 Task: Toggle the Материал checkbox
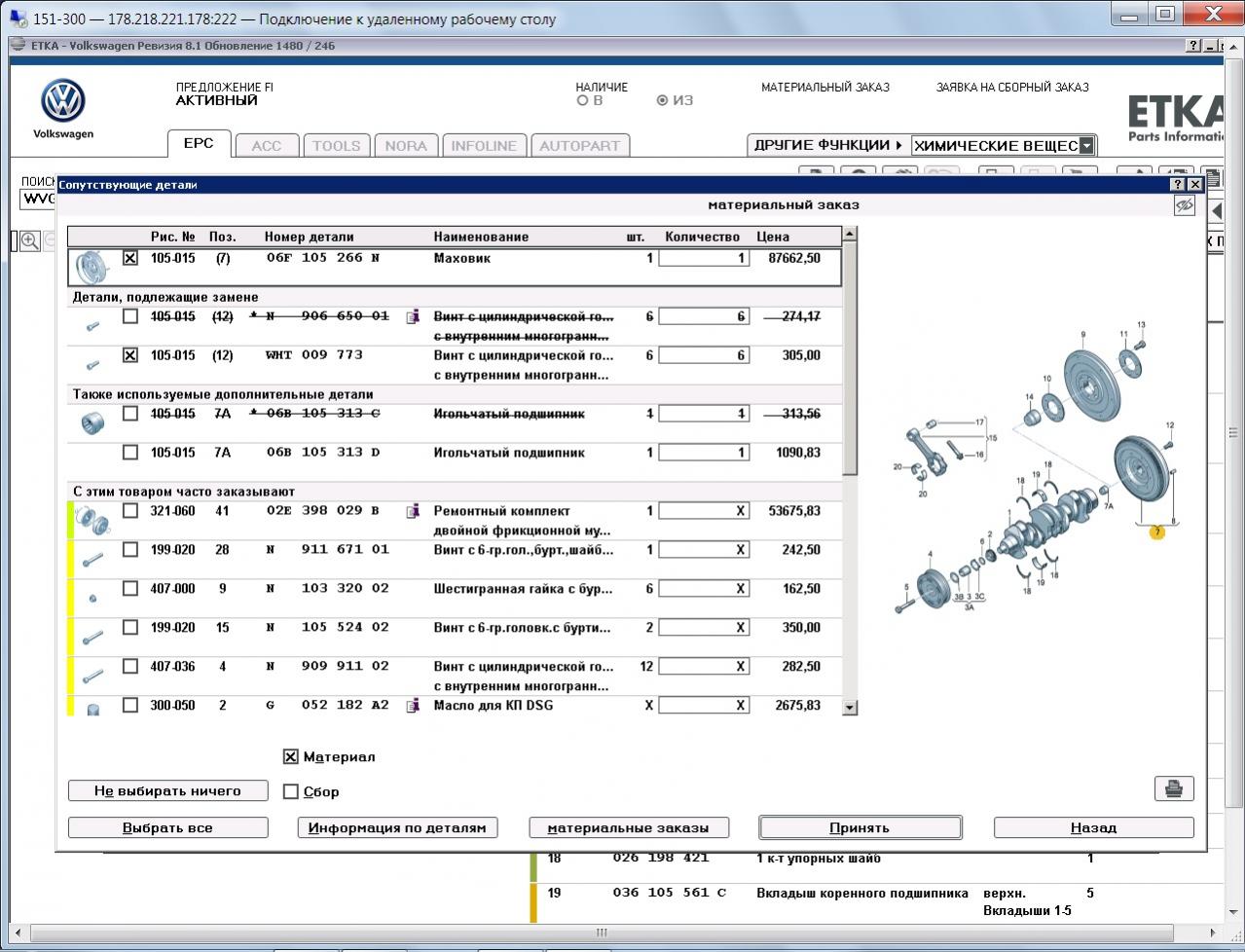click(x=290, y=756)
